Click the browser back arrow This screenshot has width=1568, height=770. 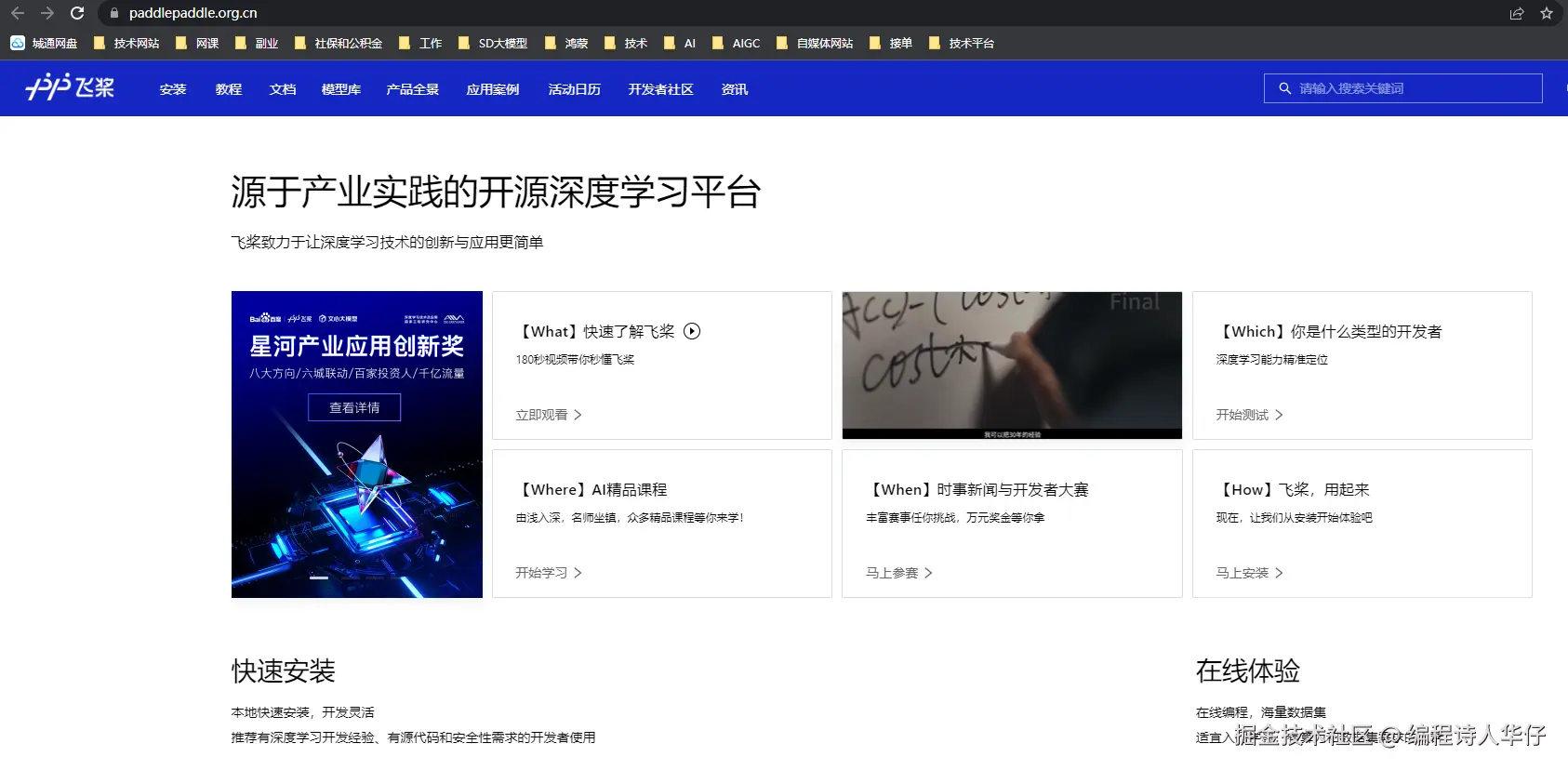17,13
